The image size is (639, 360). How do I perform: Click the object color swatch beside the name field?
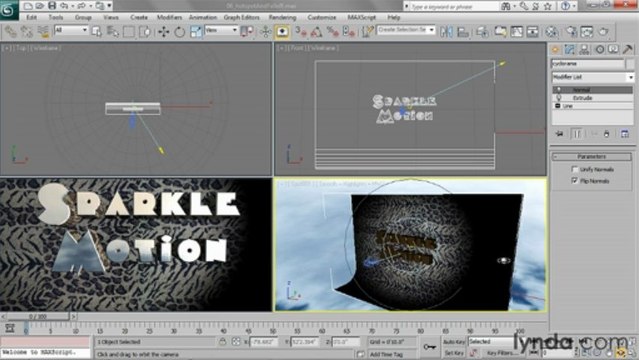630,64
